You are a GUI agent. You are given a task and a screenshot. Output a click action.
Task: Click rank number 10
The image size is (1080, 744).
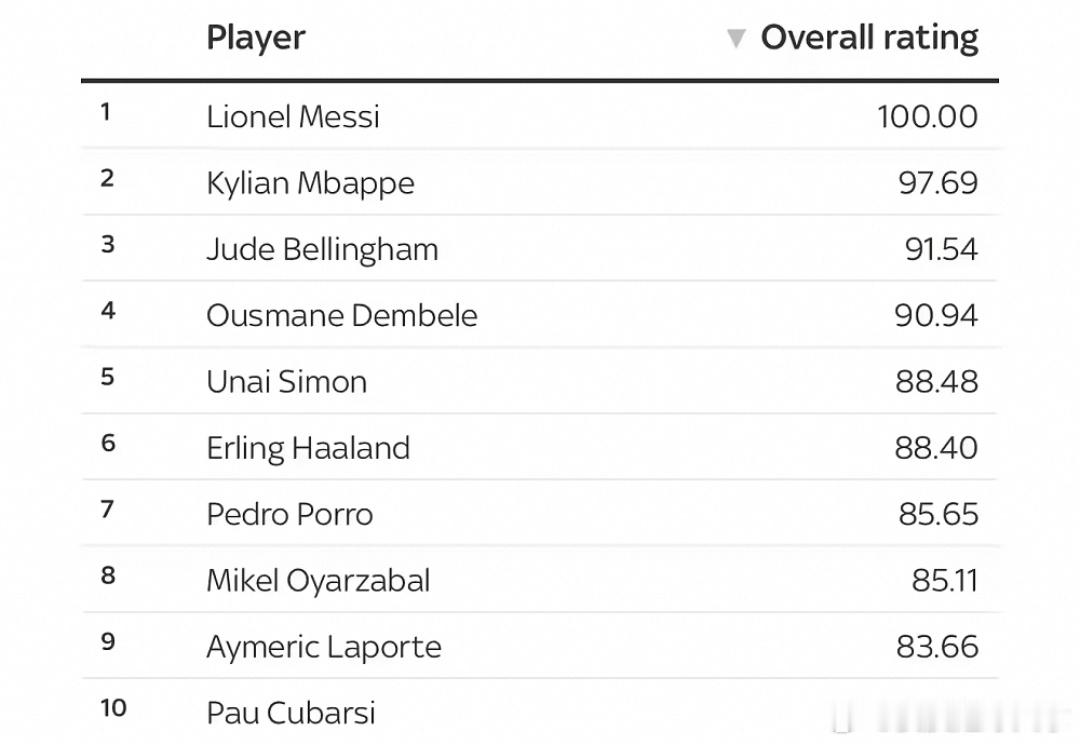(x=114, y=708)
